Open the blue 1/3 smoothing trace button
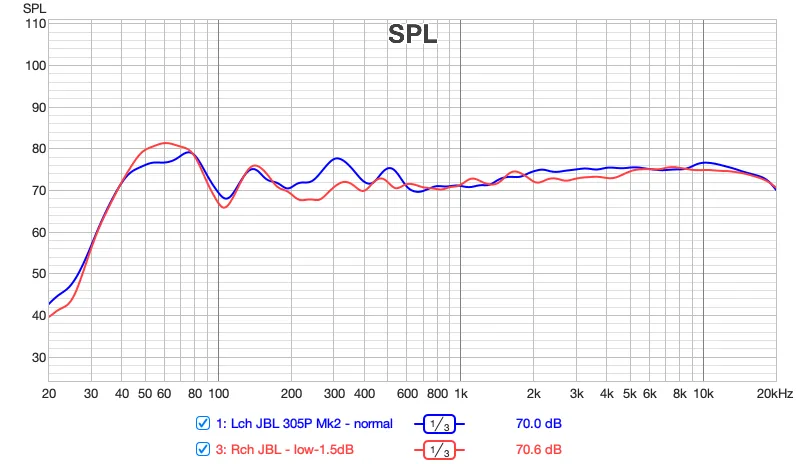This screenshot has height=464, width=800. coord(439,424)
